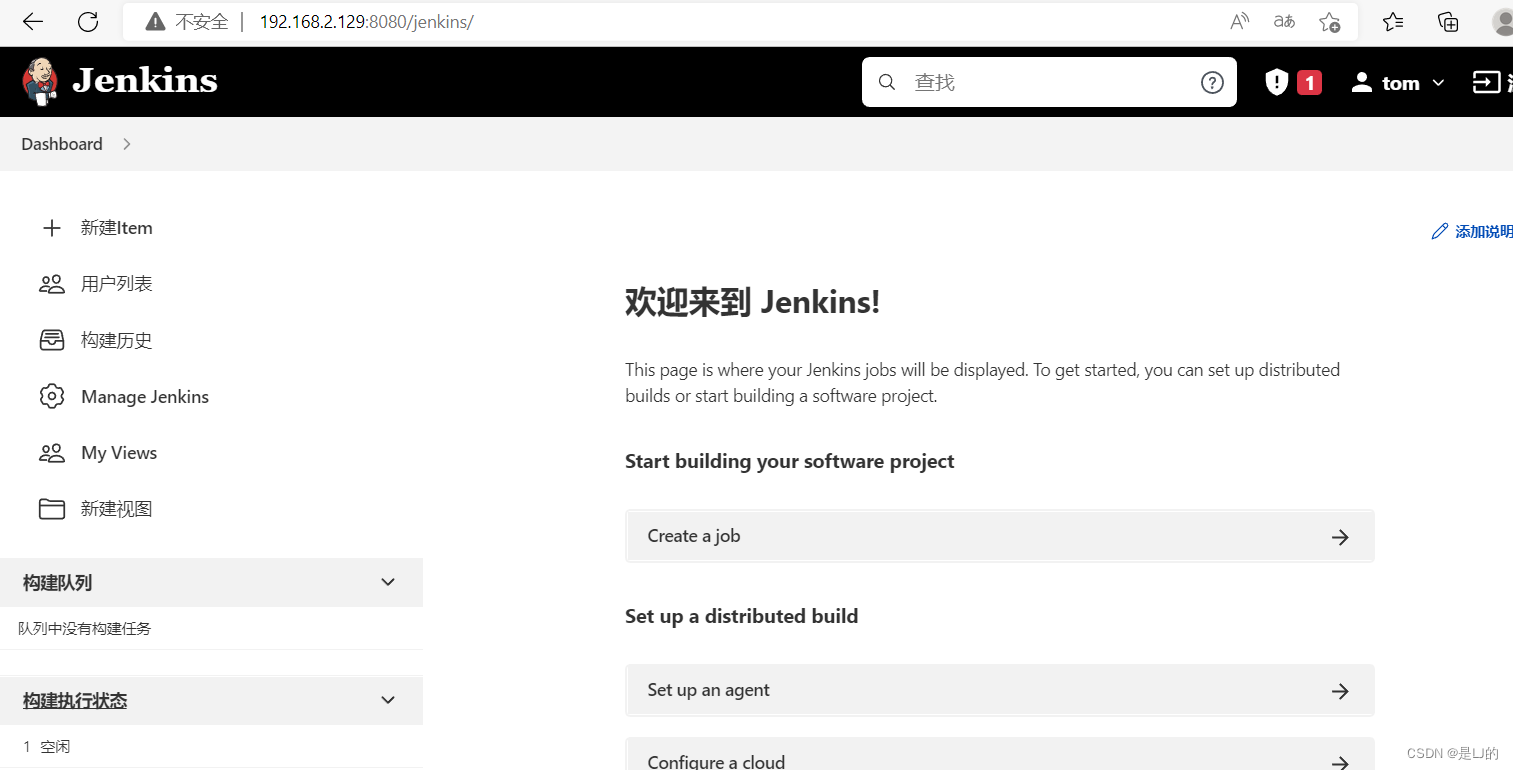Click the user avatar icon beside tom
Image resolution: width=1513 pixels, height=770 pixels.
coord(1361,82)
